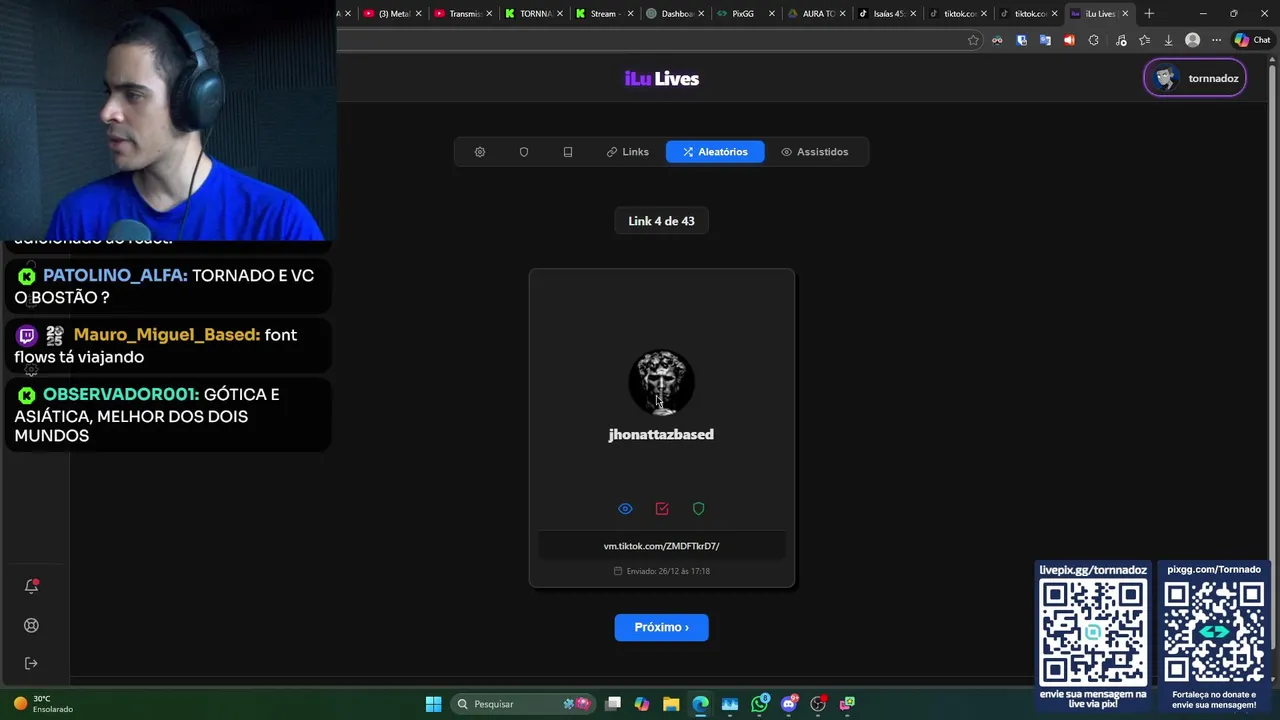Open WhatsApp from the taskbar
Viewport: 1280px width, 720px height.
(x=760, y=704)
